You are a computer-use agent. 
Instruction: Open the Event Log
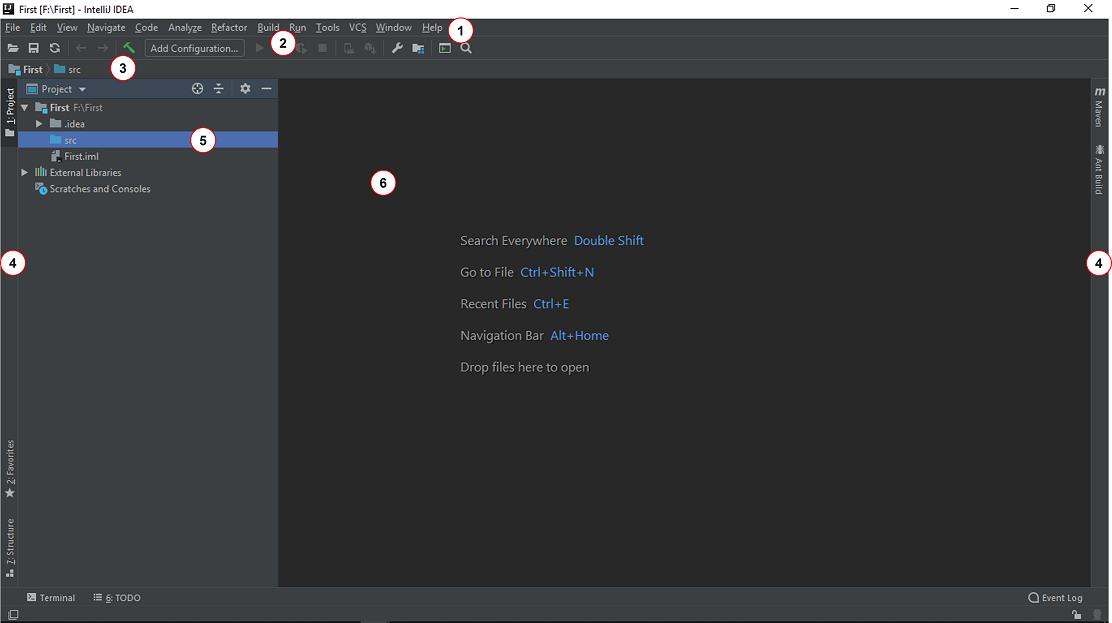(x=1055, y=597)
